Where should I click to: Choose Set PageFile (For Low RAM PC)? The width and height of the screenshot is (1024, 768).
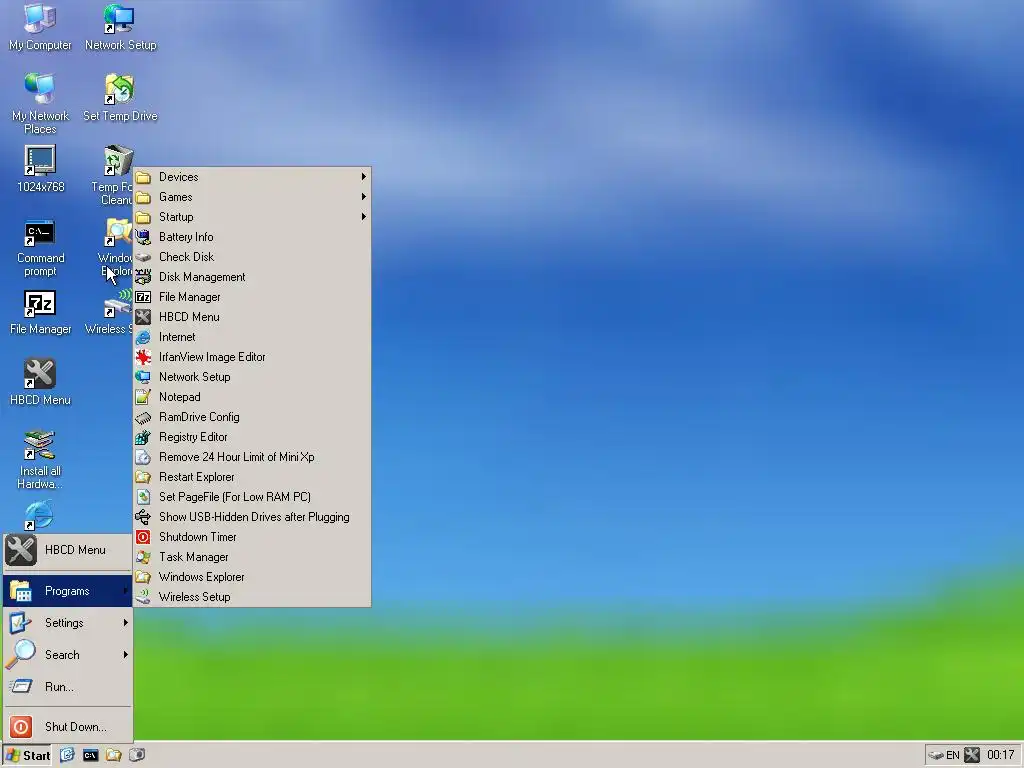[252, 497]
